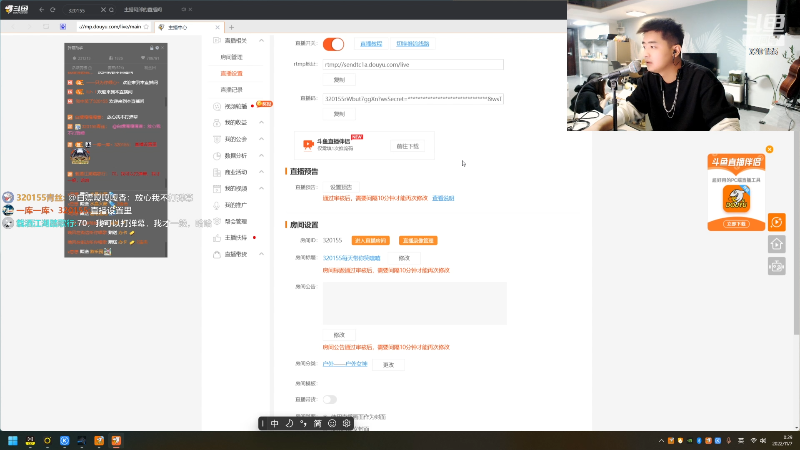The height and width of the screenshot is (450, 800).
Task: Open the IME toolbar gear settings
Action: point(346,423)
